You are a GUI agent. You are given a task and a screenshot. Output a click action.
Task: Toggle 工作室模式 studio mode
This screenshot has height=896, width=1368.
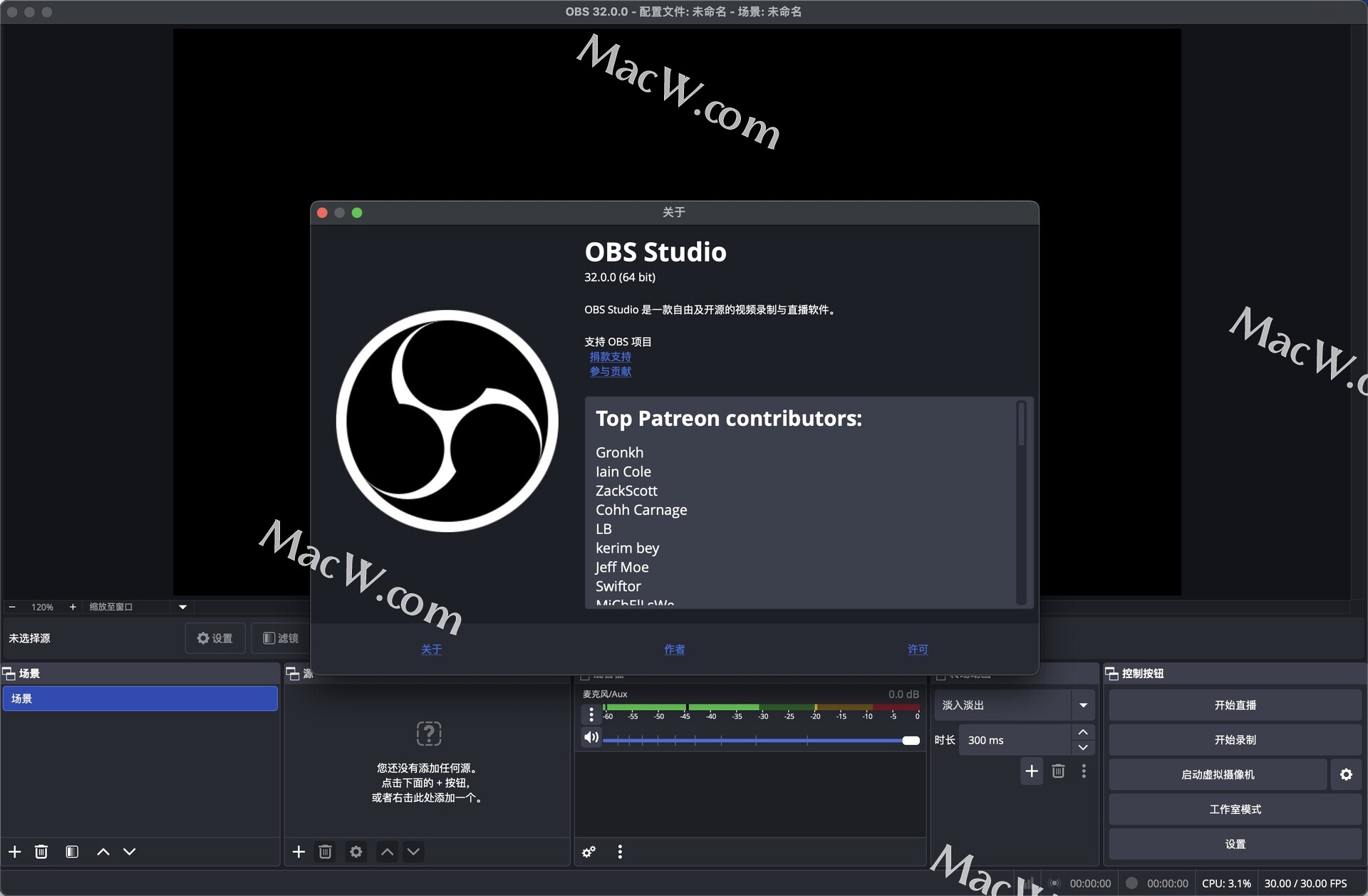click(1235, 809)
